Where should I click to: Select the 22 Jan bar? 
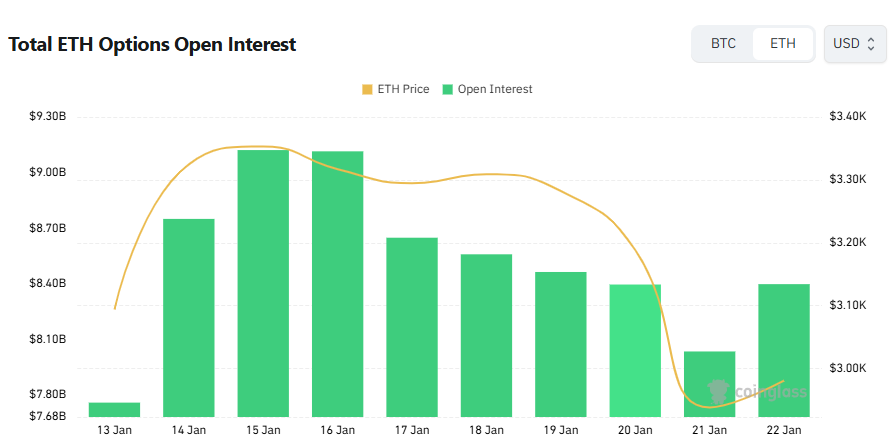click(784, 350)
